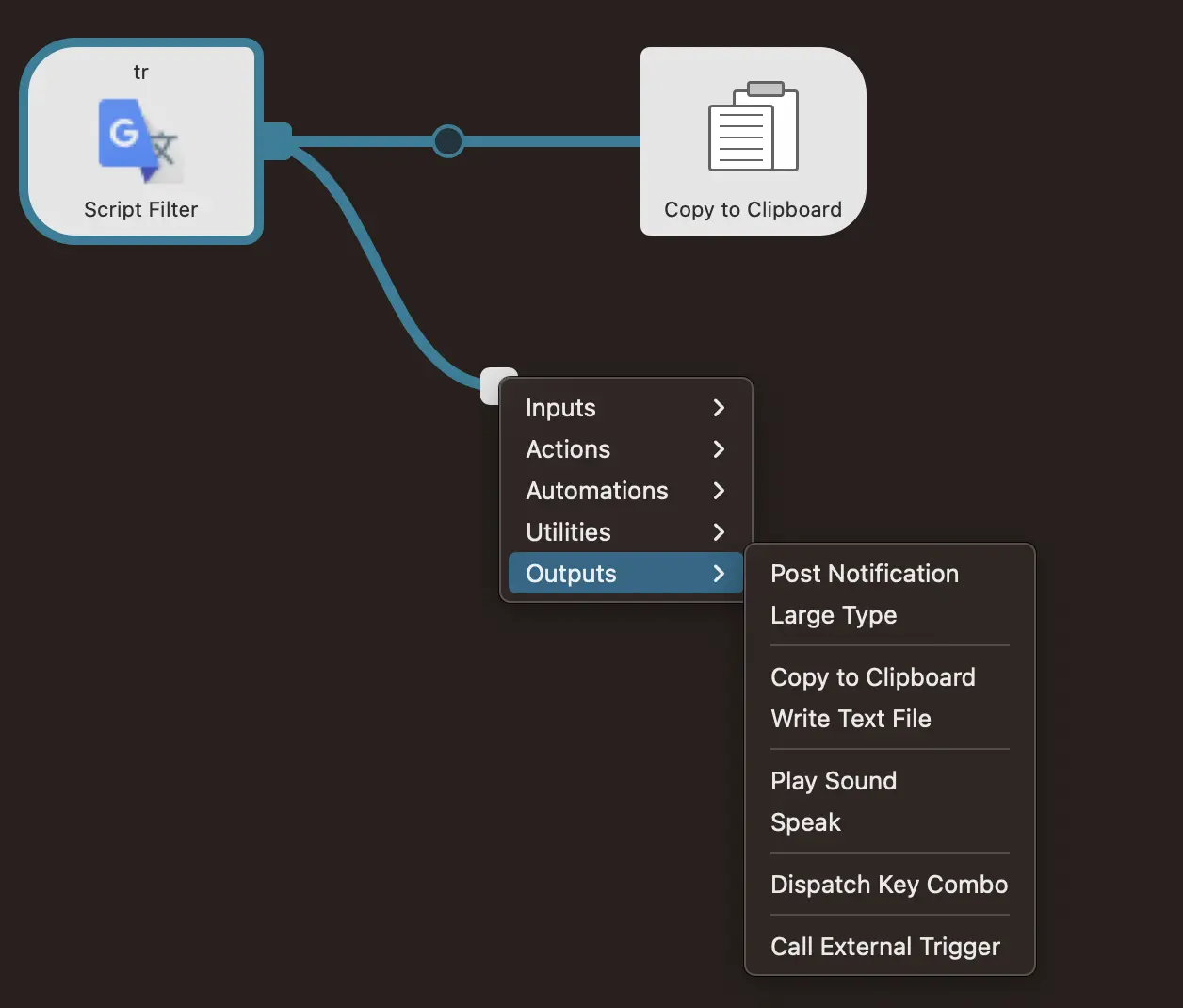Click the Script Filter output connector tab
This screenshot has width=1183, height=1008.
277,141
